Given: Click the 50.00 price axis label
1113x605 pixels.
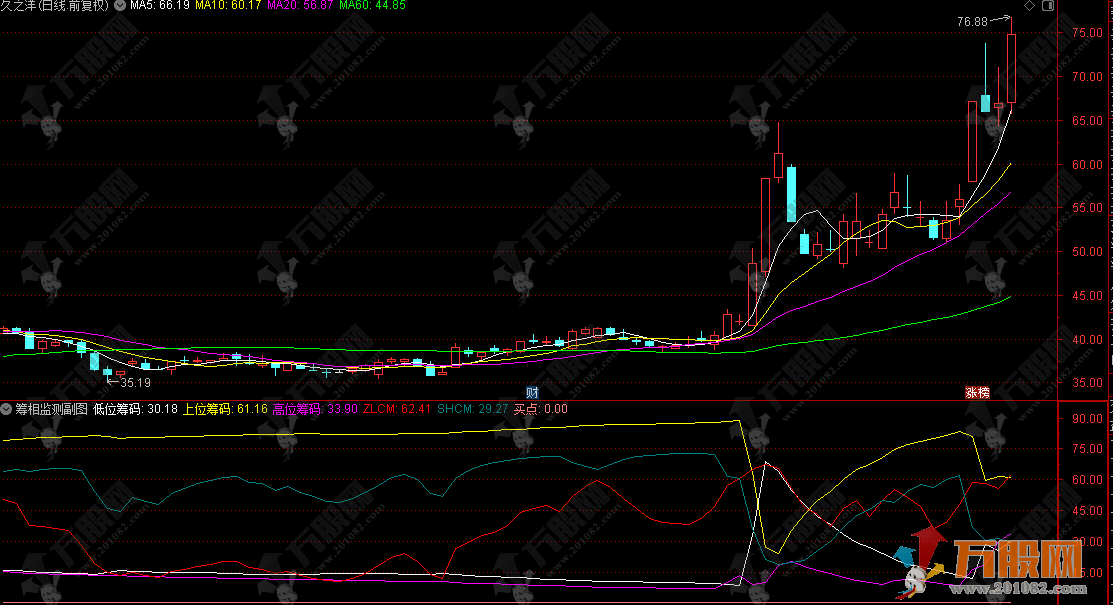Looking at the screenshot, I should click(1087, 252).
